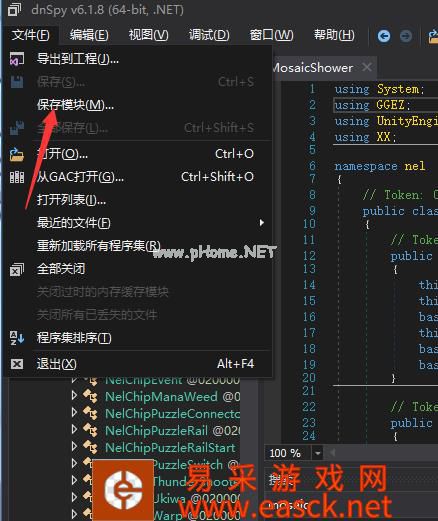Click the open folder icon beside 打开(O)

(17, 154)
